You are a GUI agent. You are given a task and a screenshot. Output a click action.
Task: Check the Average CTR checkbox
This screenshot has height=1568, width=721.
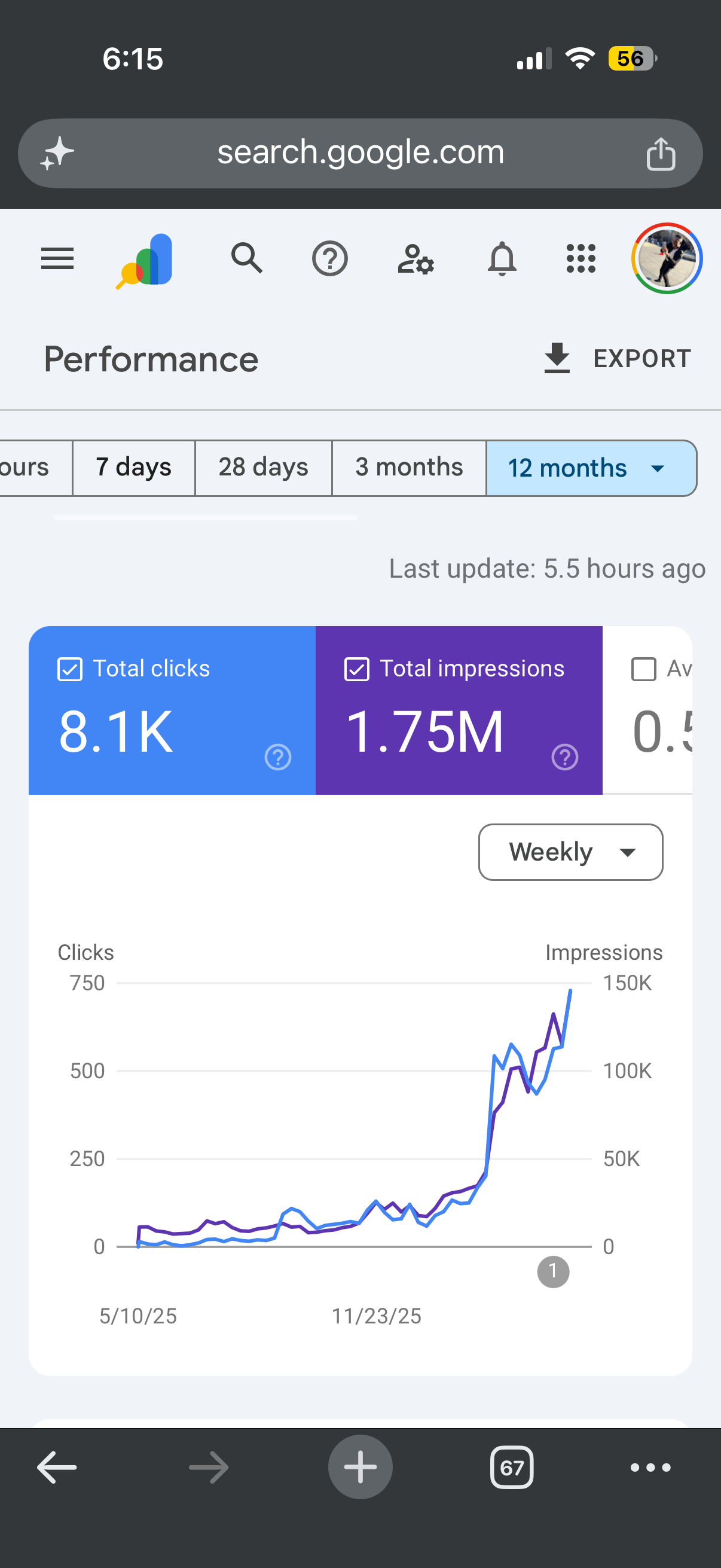pyautogui.click(x=644, y=669)
